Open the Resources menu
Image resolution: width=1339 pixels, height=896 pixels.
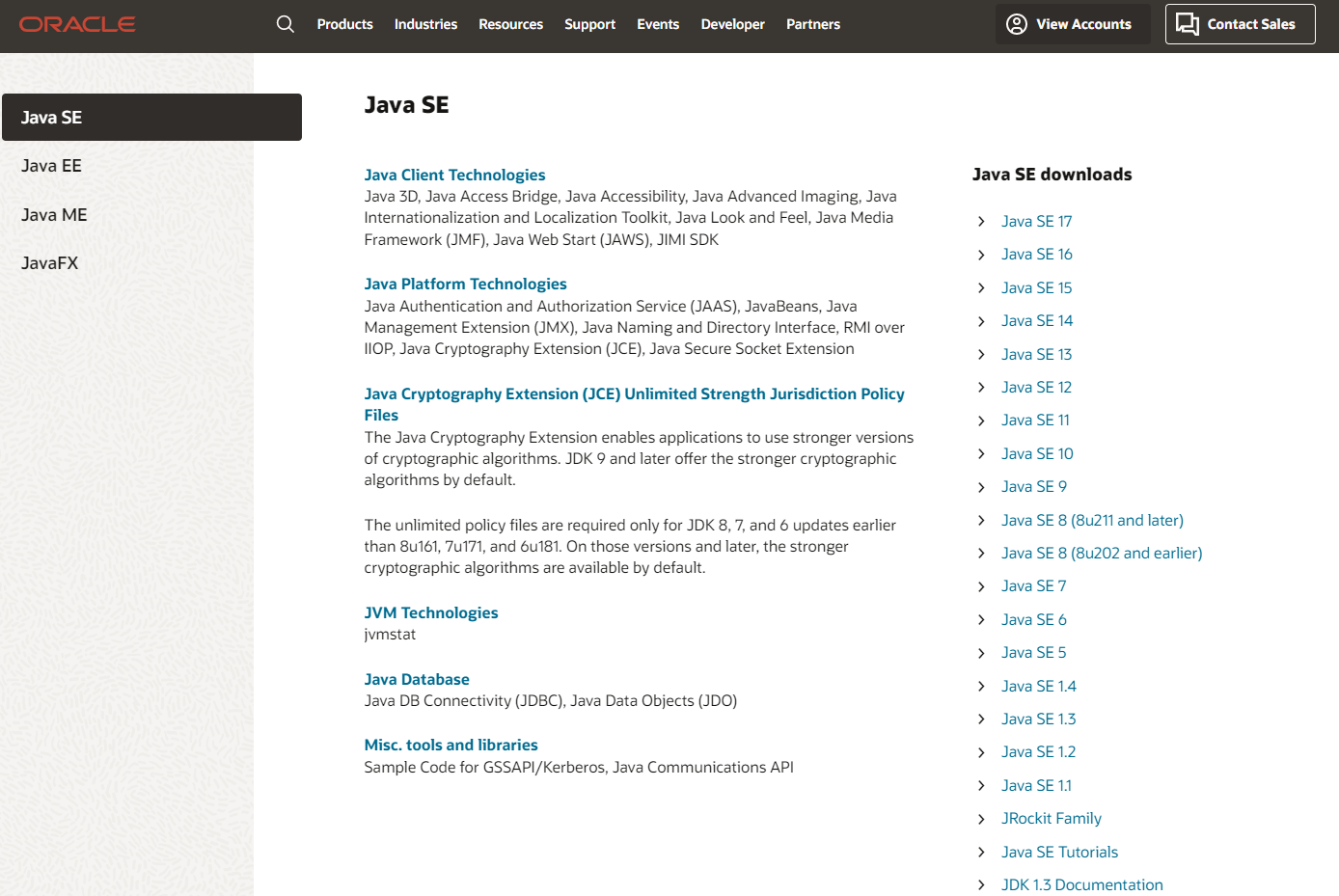[x=510, y=24]
